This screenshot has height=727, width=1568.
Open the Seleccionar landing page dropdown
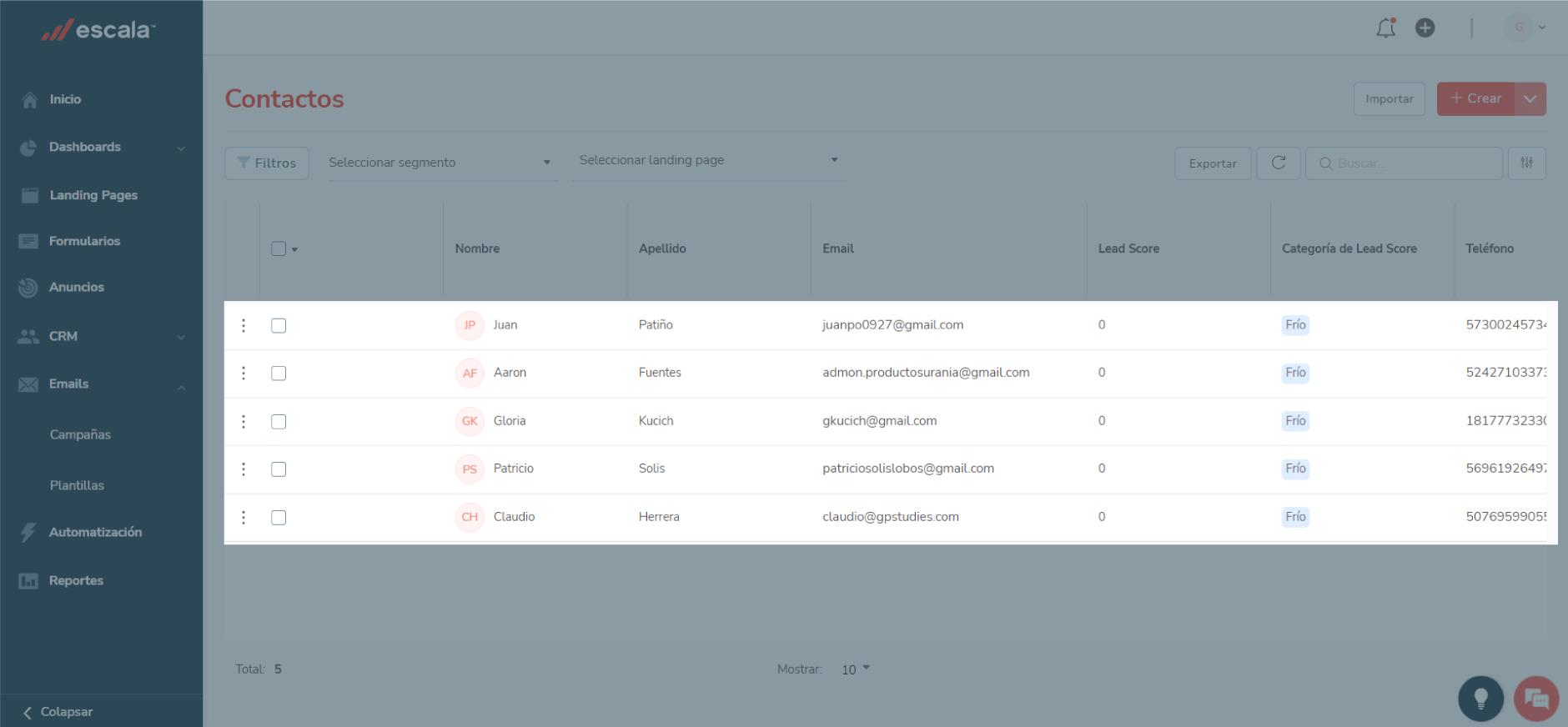[x=709, y=160]
